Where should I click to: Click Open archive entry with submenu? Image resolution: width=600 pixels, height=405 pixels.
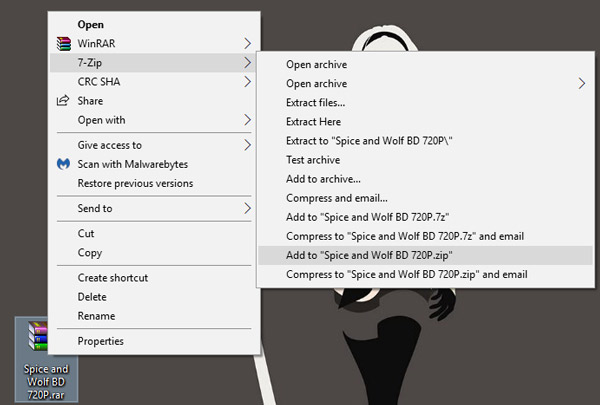tap(426, 83)
